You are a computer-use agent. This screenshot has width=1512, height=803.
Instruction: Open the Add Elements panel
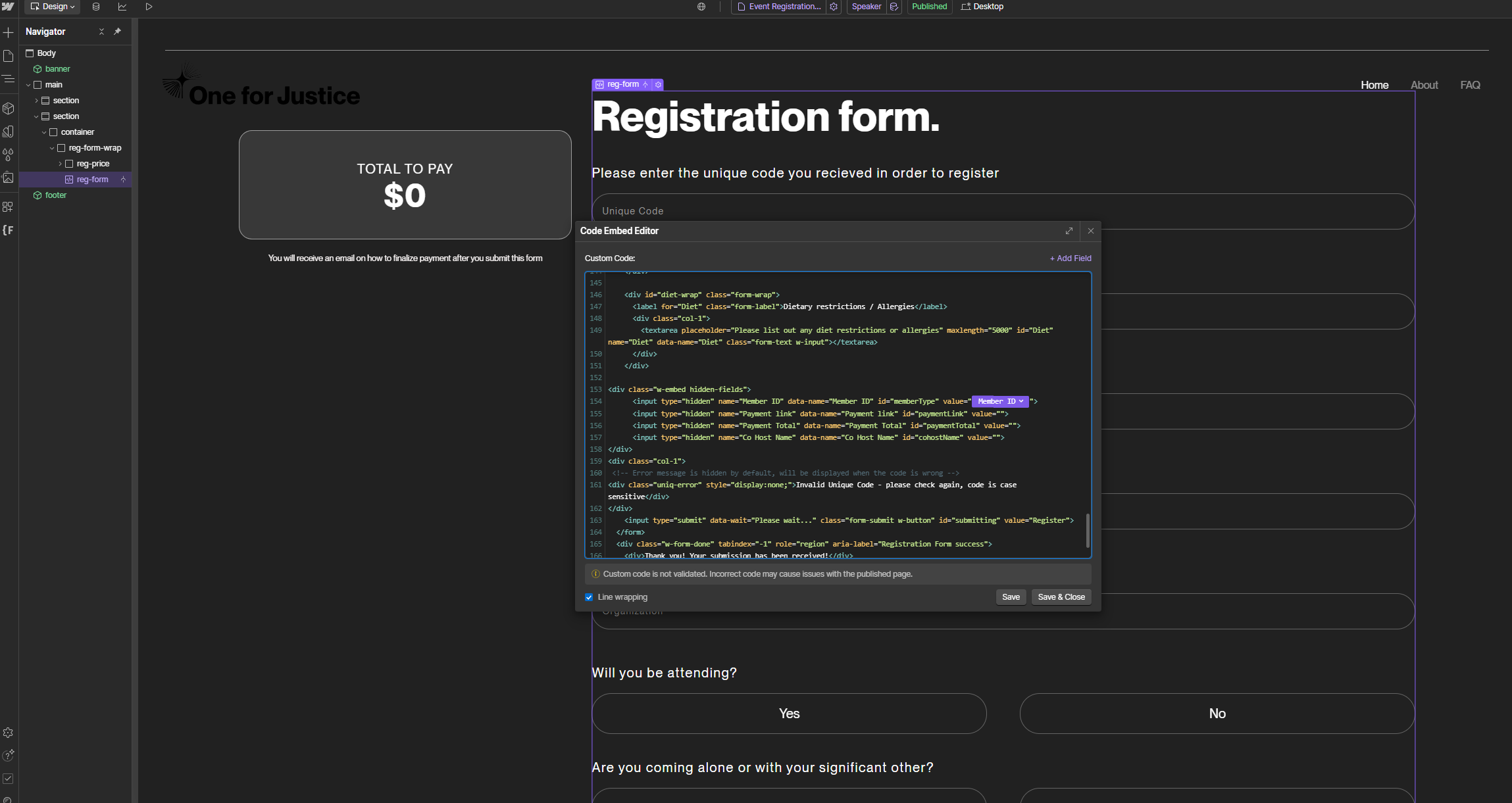click(9, 32)
